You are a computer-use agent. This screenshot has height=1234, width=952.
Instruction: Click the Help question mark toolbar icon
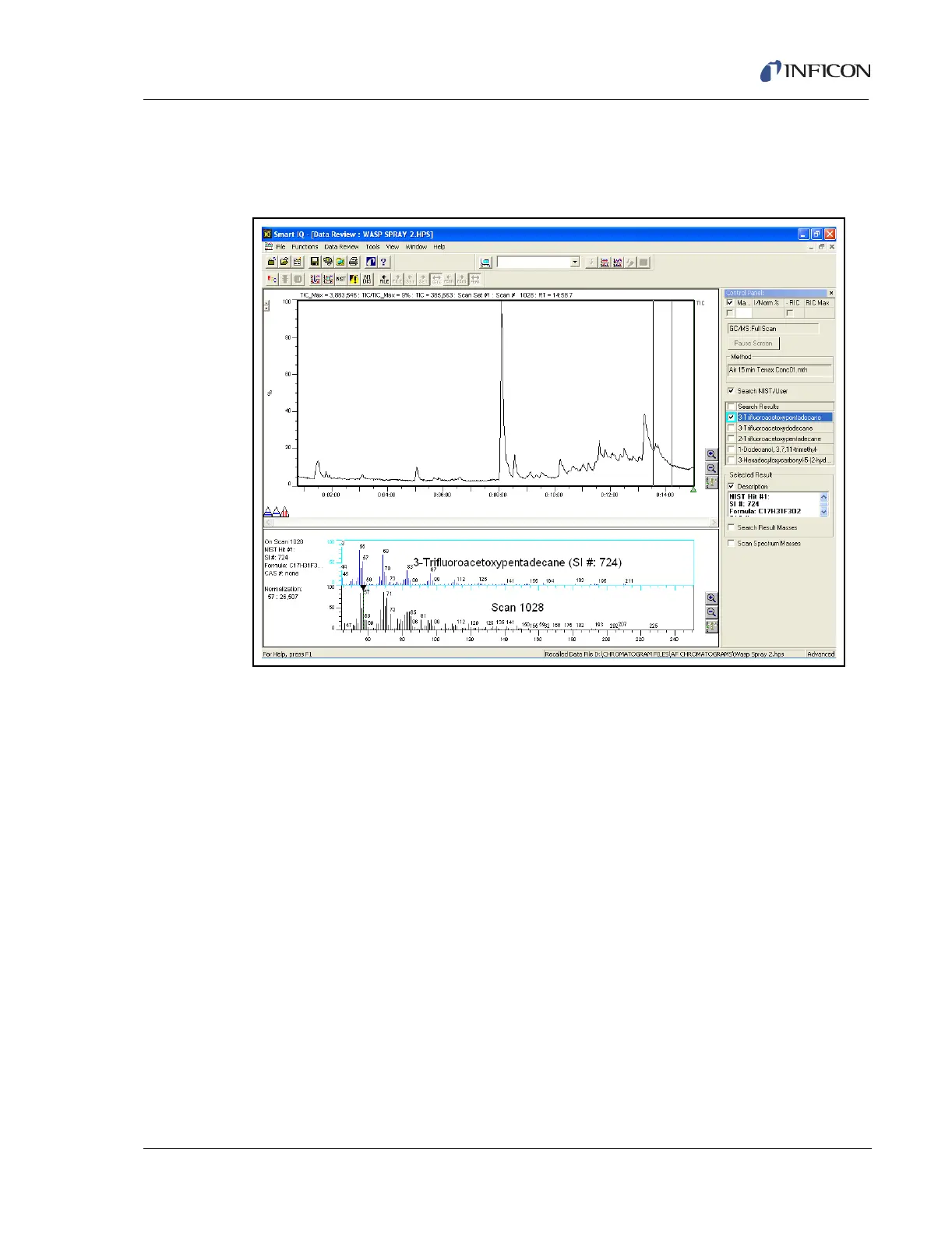tap(383, 262)
